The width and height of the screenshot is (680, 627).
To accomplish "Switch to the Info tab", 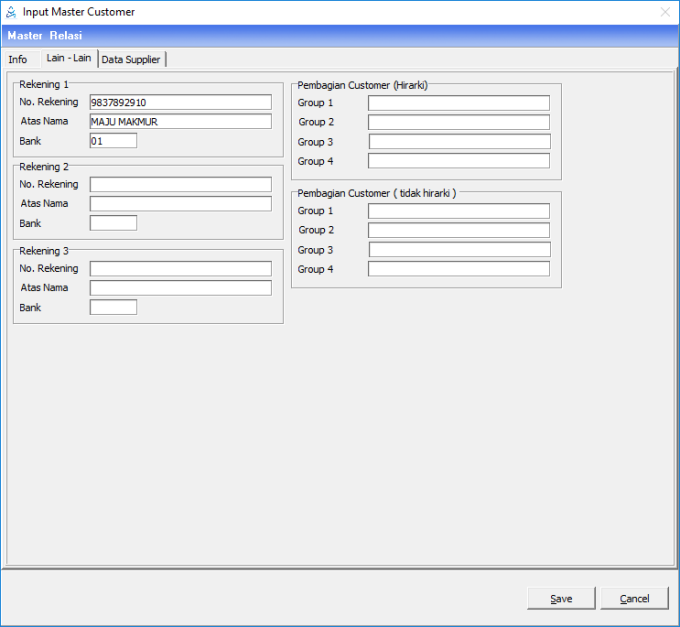I will (18, 59).
